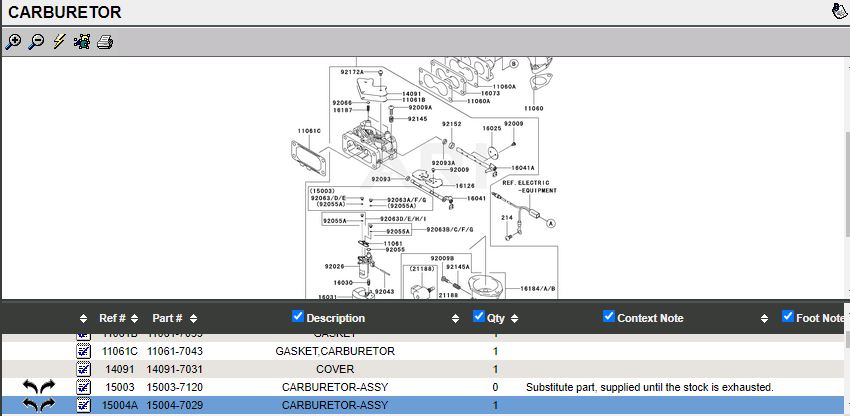
Task: Click the zoom out magnifier icon
Action: (x=36, y=42)
